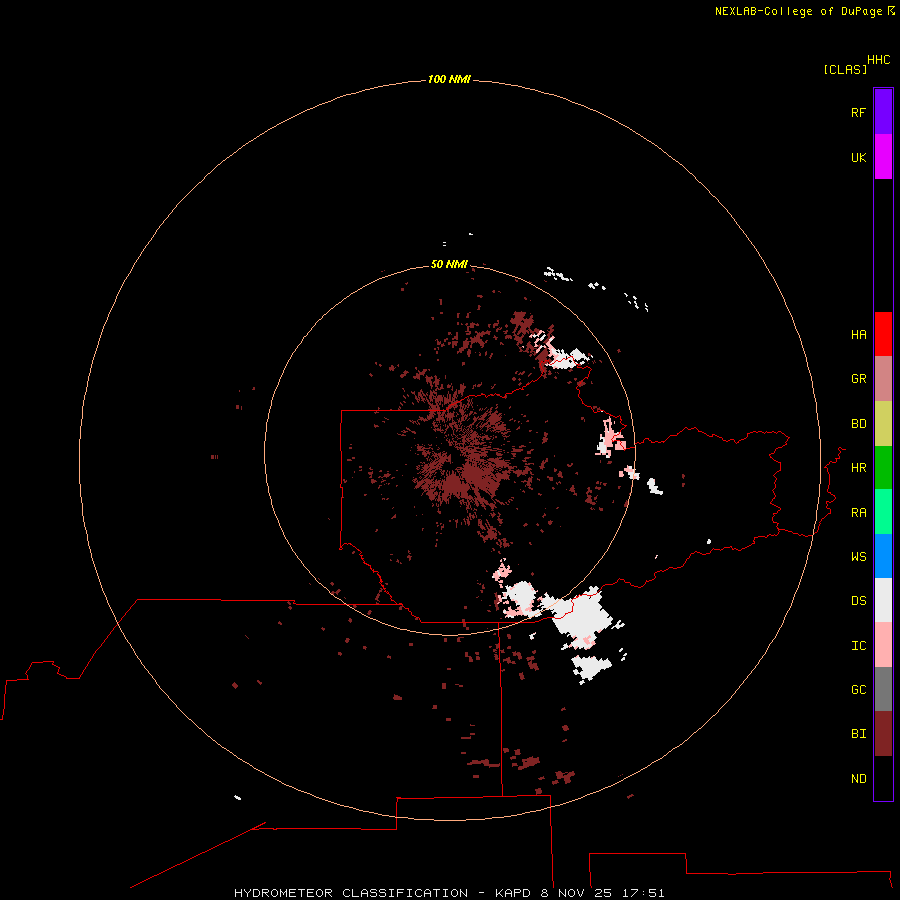900x900 pixels.
Task: Click the 100 NMI range ring label
Action: (x=449, y=79)
